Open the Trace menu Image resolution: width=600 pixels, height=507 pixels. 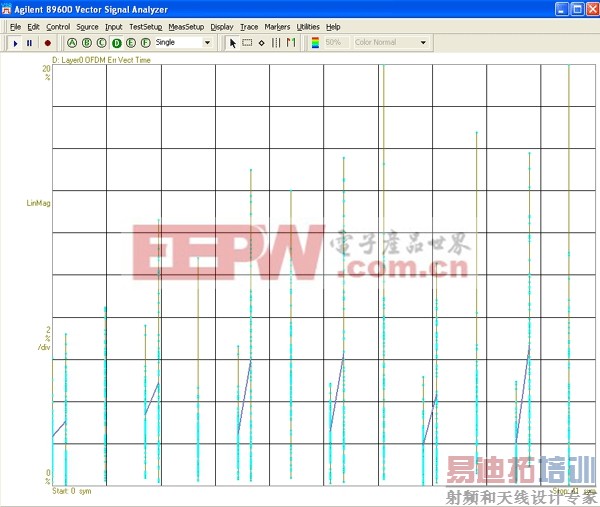pyautogui.click(x=249, y=27)
